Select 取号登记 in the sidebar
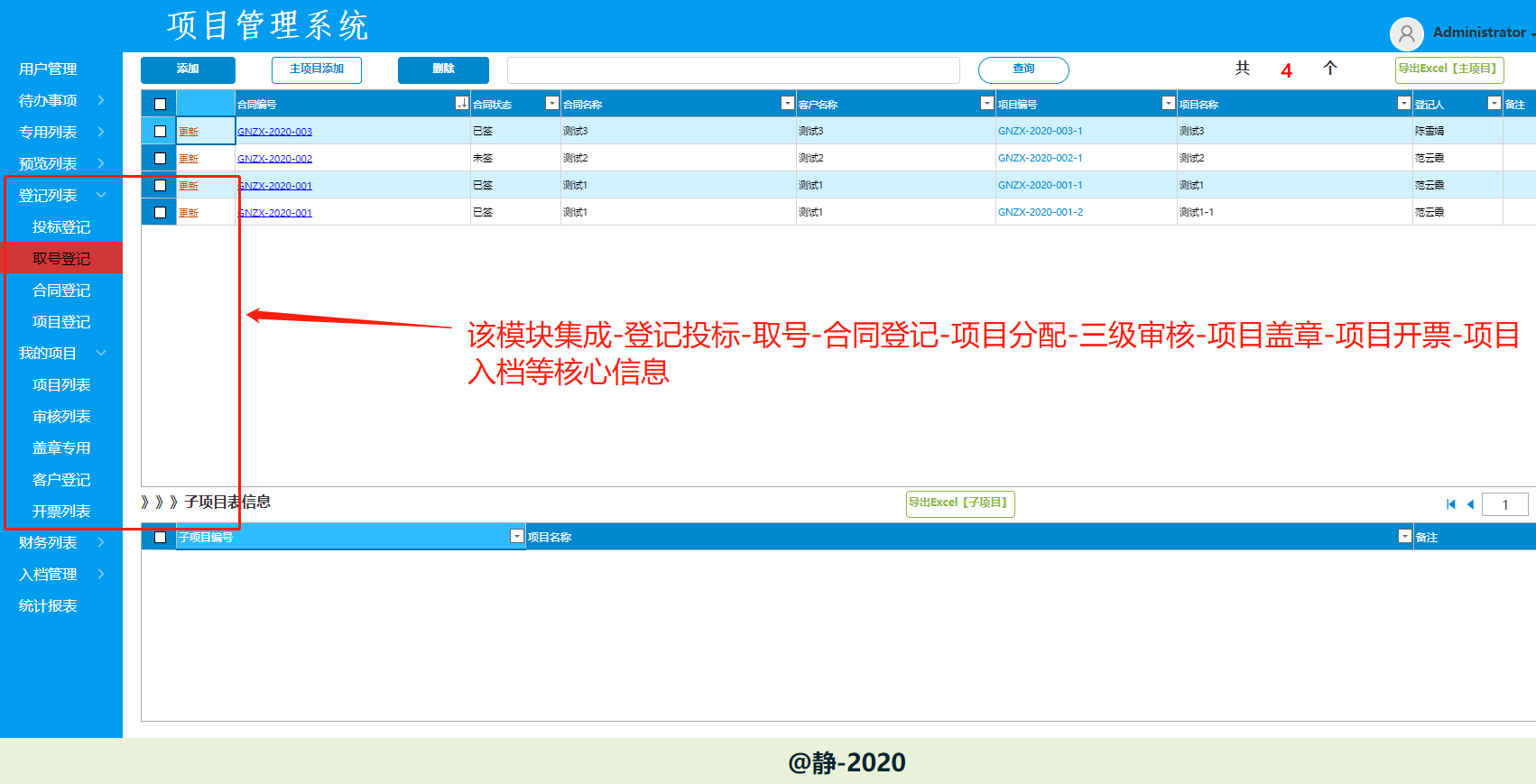This screenshot has height=784, width=1536. (x=61, y=258)
